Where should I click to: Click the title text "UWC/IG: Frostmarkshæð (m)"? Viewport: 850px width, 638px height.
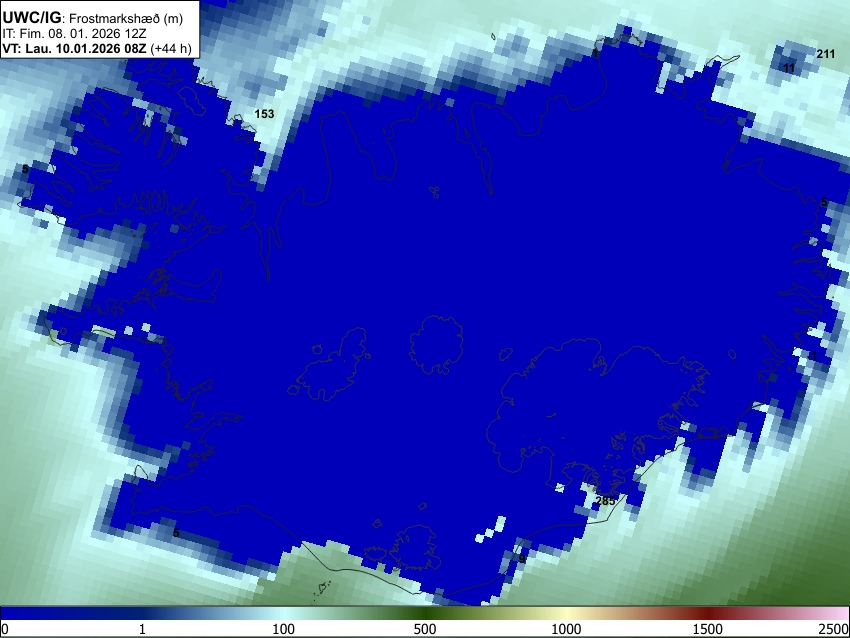point(93,18)
